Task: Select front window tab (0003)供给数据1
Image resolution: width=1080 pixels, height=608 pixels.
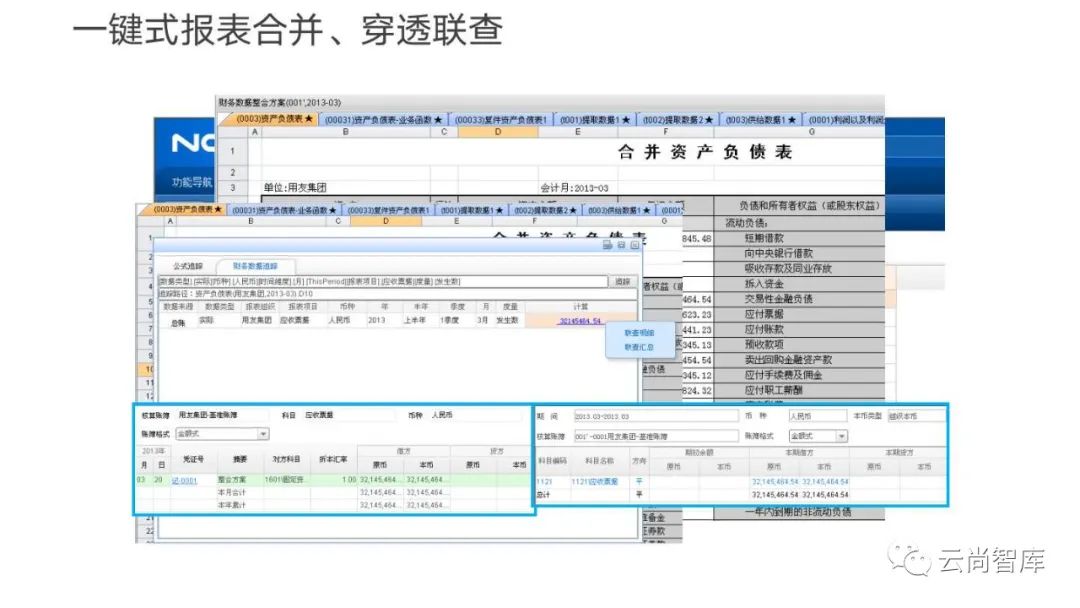Action: 619,210
